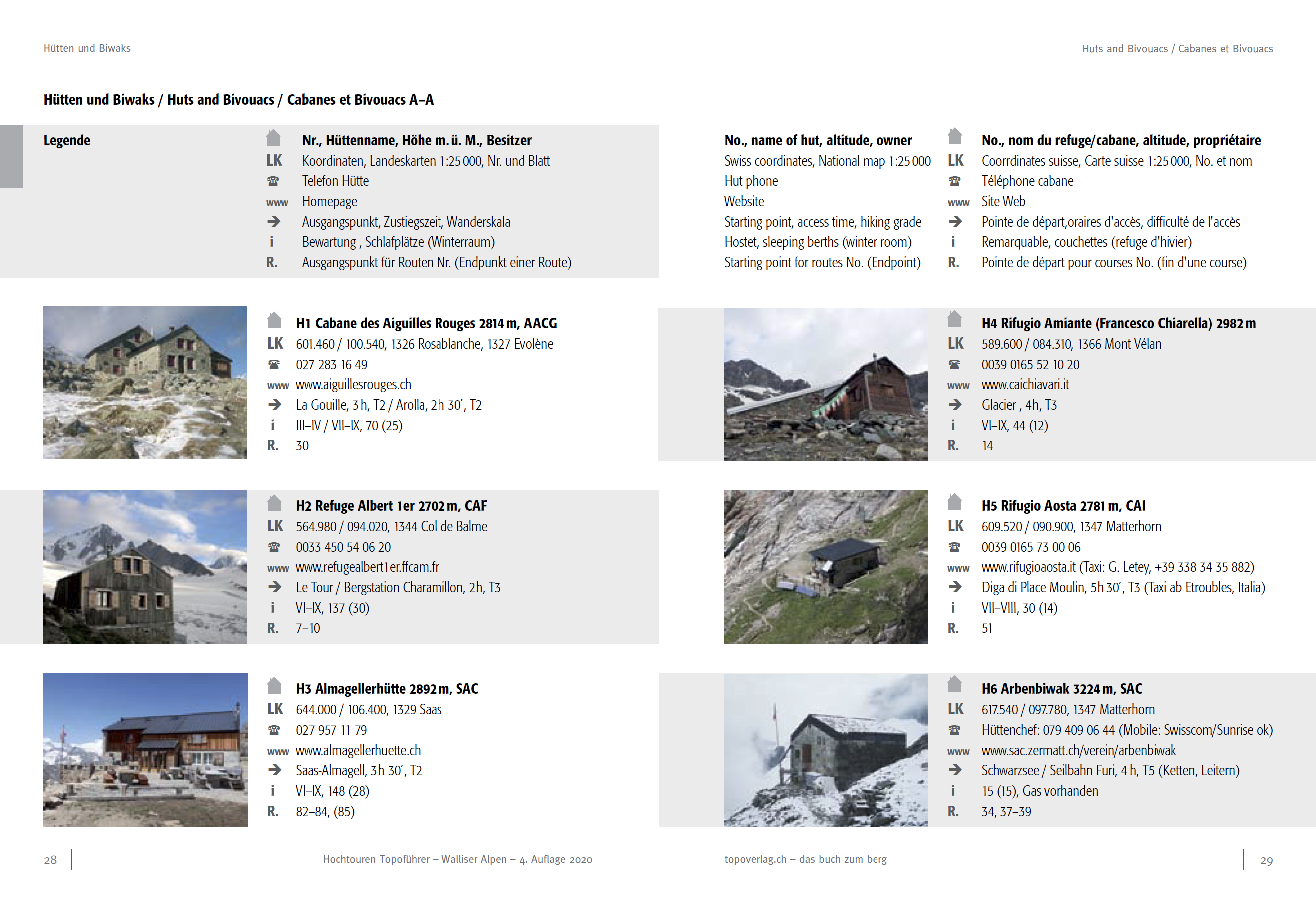Click the hut icon beside H4 Rifugio Amiante
1316x911 pixels.
(955, 319)
